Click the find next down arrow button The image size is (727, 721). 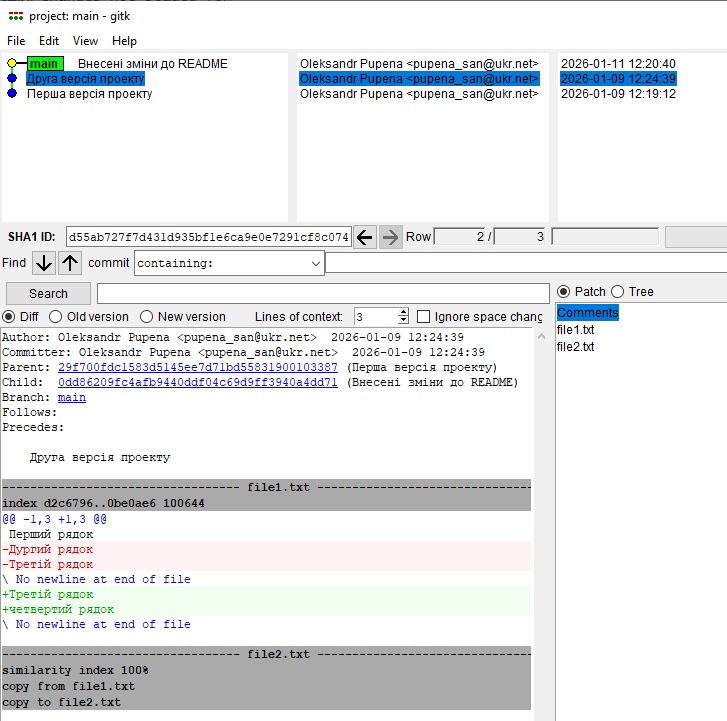43,263
